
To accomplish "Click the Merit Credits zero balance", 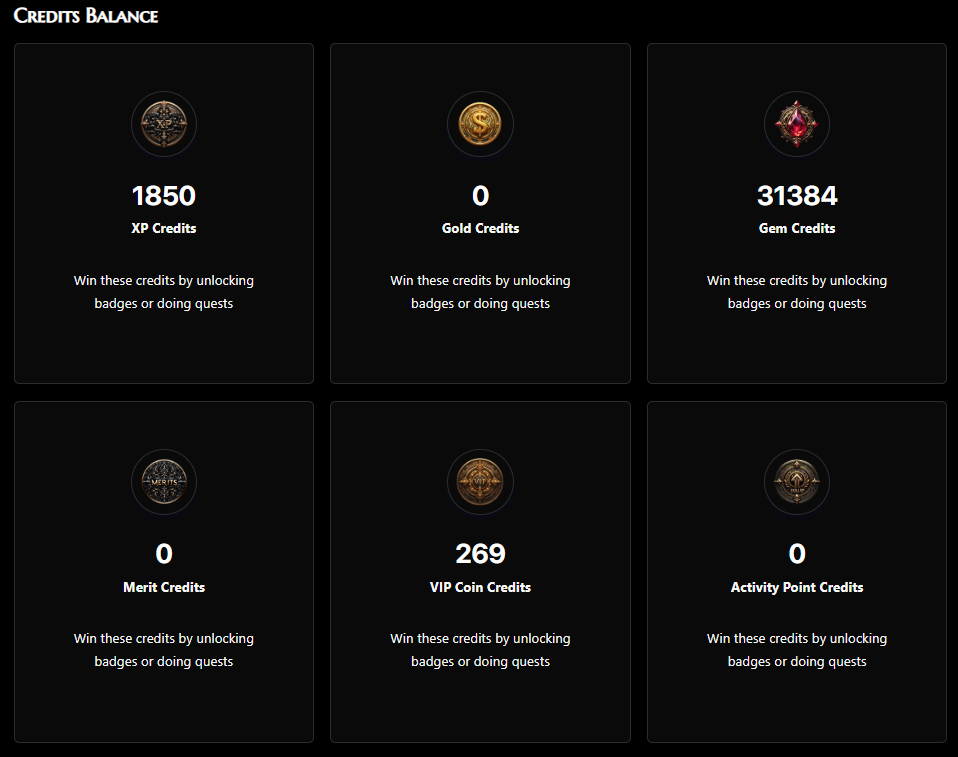I will (x=164, y=553).
